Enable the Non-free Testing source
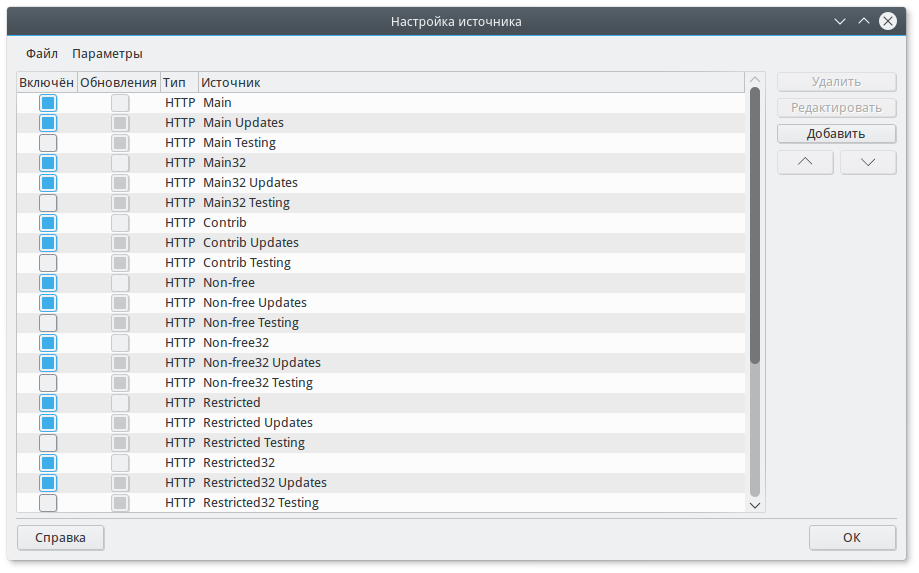919x573 pixels. pyautogui.click(x=48, y=323)
